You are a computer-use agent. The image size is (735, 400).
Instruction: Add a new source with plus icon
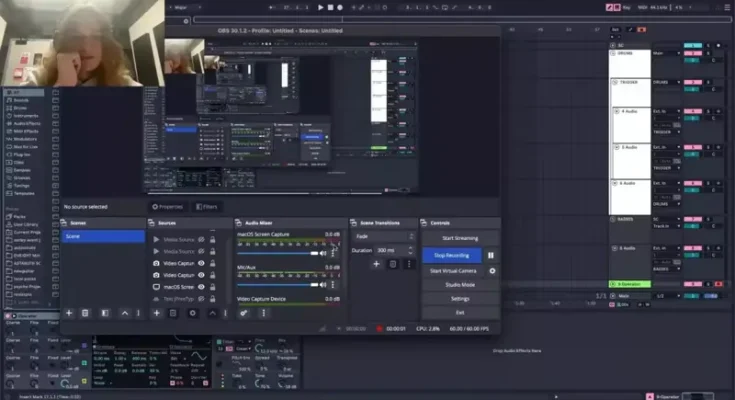[155, 313]
